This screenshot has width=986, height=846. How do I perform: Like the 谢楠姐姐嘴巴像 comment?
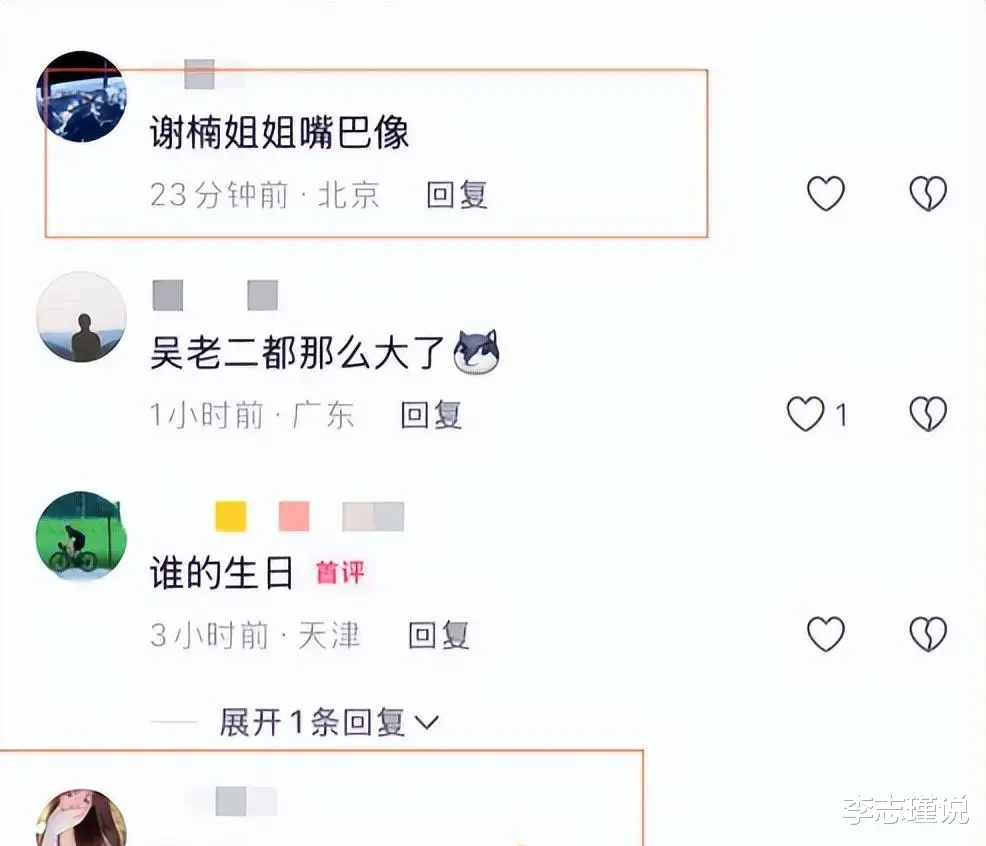tap(826, 193)
